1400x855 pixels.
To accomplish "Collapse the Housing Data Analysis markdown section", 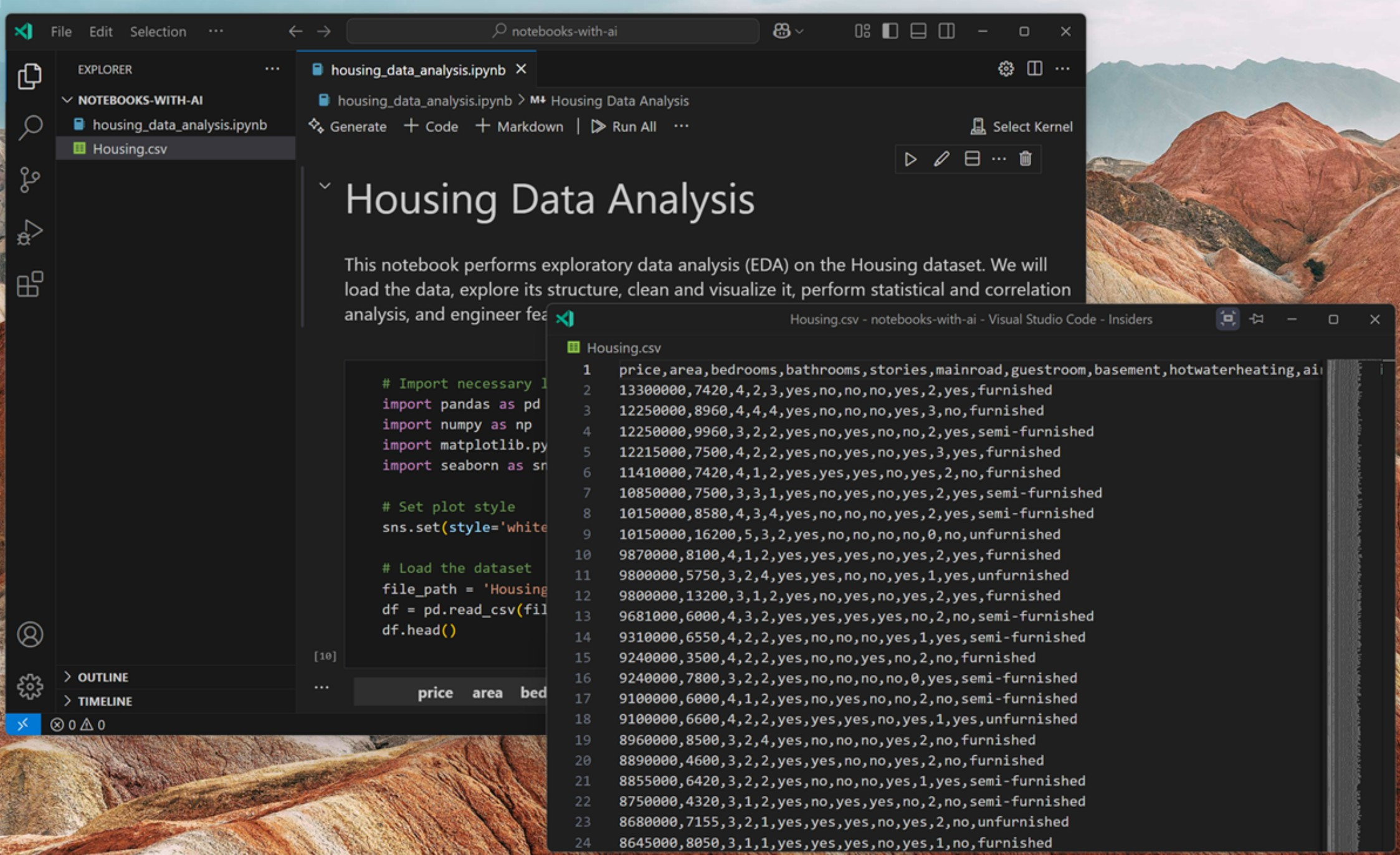I will [325, 186].
